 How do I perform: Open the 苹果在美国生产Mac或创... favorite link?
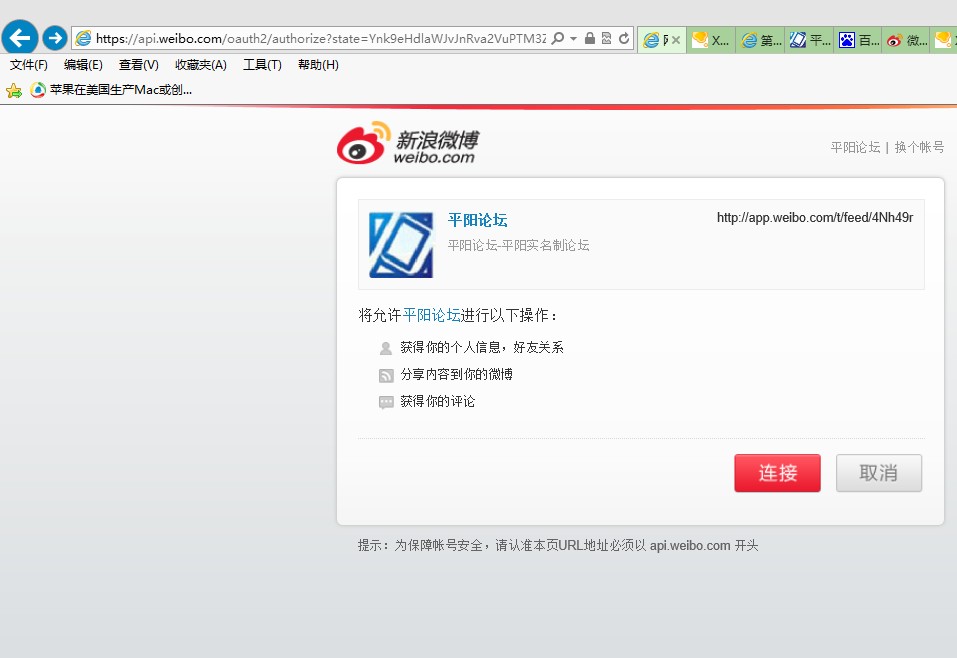coord(111,90)
